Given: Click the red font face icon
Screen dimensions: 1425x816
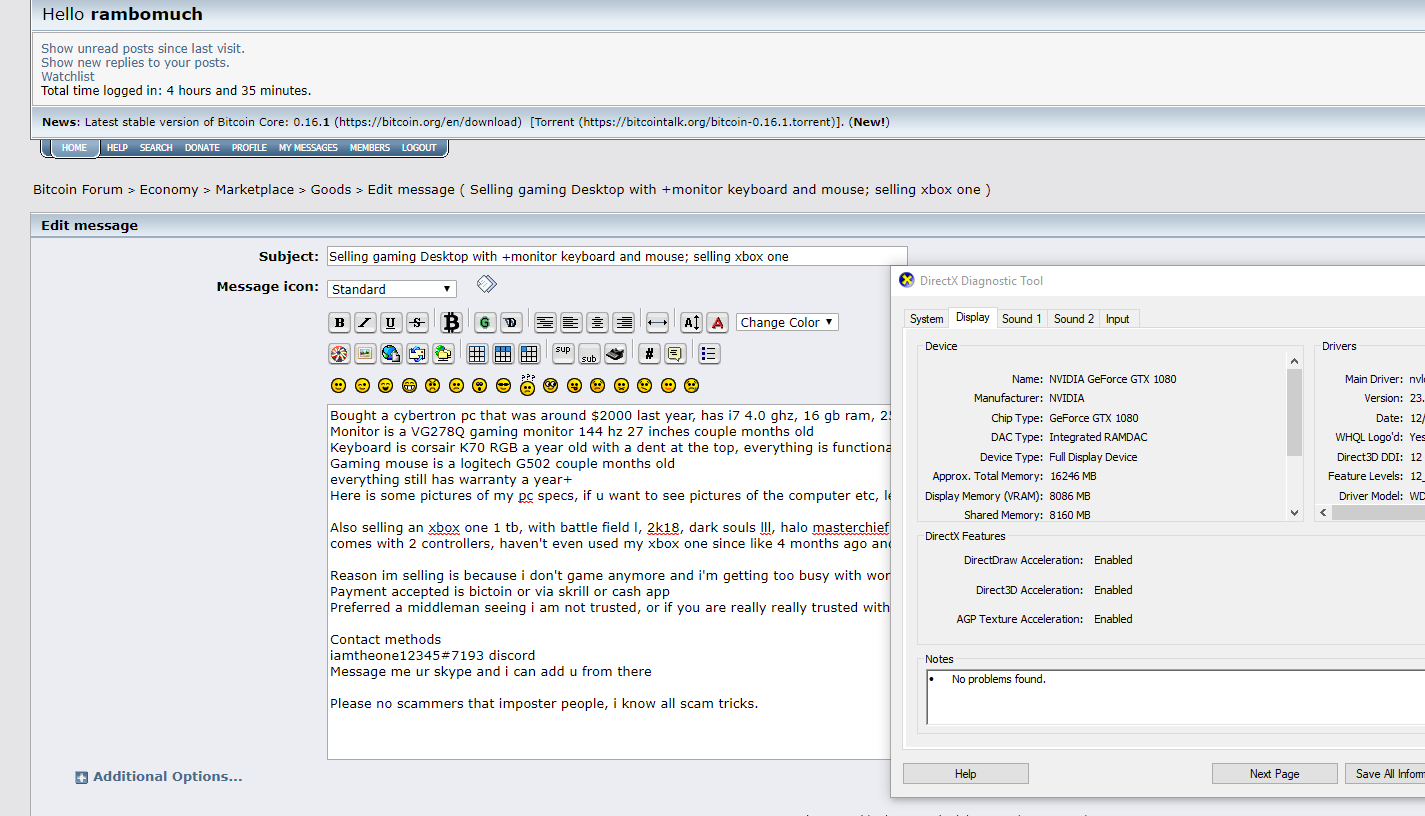Looking at the screenshot, I should coord(717,322).
